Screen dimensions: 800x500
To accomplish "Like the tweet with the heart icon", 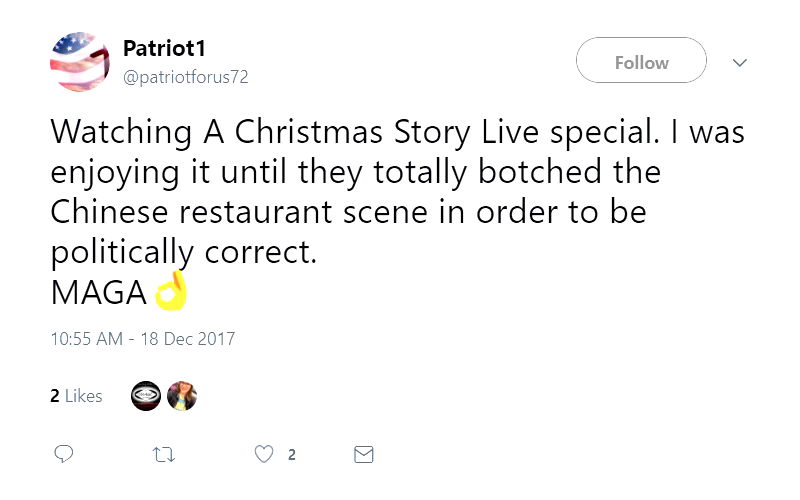I will coord(264,454).
